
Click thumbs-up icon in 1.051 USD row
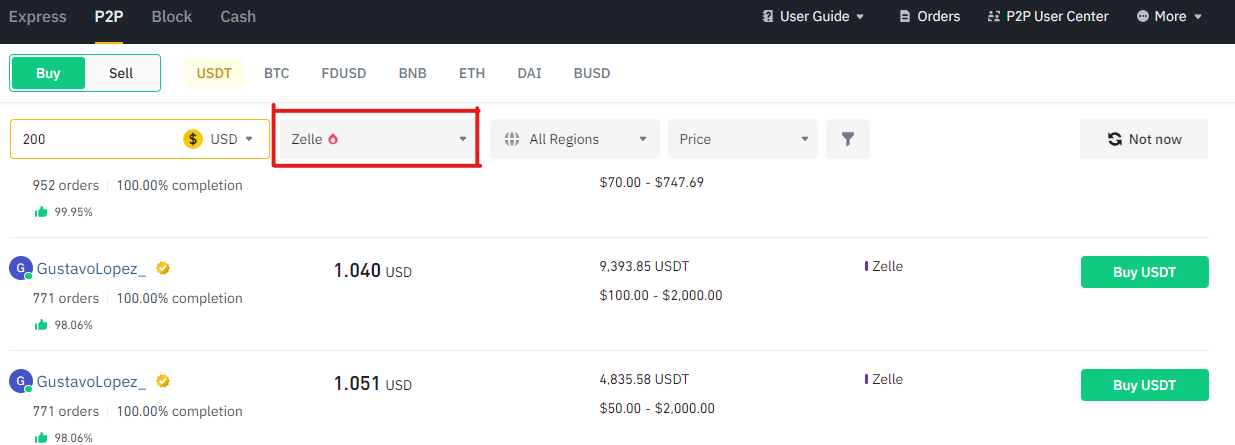point(41,437)
